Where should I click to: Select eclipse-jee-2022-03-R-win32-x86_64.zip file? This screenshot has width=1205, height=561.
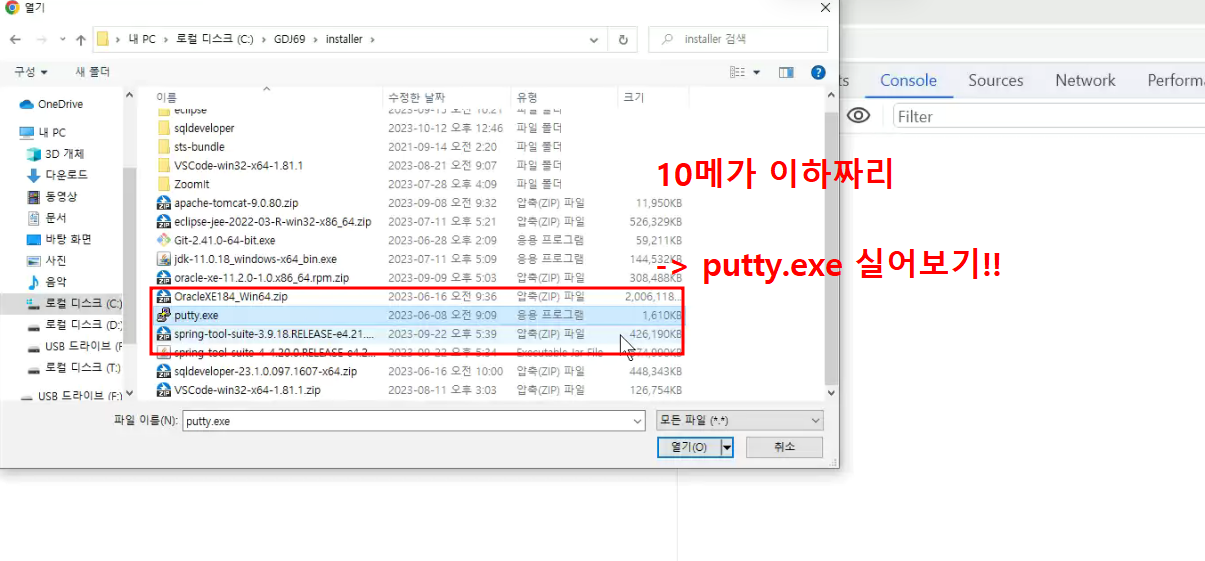pos(272,222)
